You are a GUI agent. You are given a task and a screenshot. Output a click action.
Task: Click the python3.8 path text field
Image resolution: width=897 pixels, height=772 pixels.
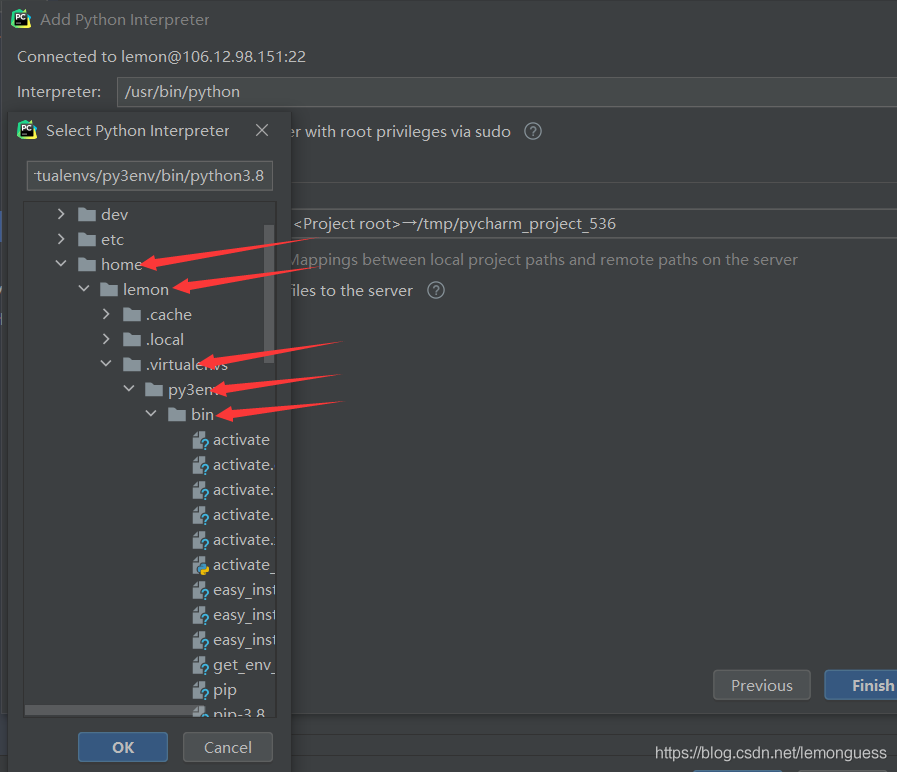(x=149, y=176)
